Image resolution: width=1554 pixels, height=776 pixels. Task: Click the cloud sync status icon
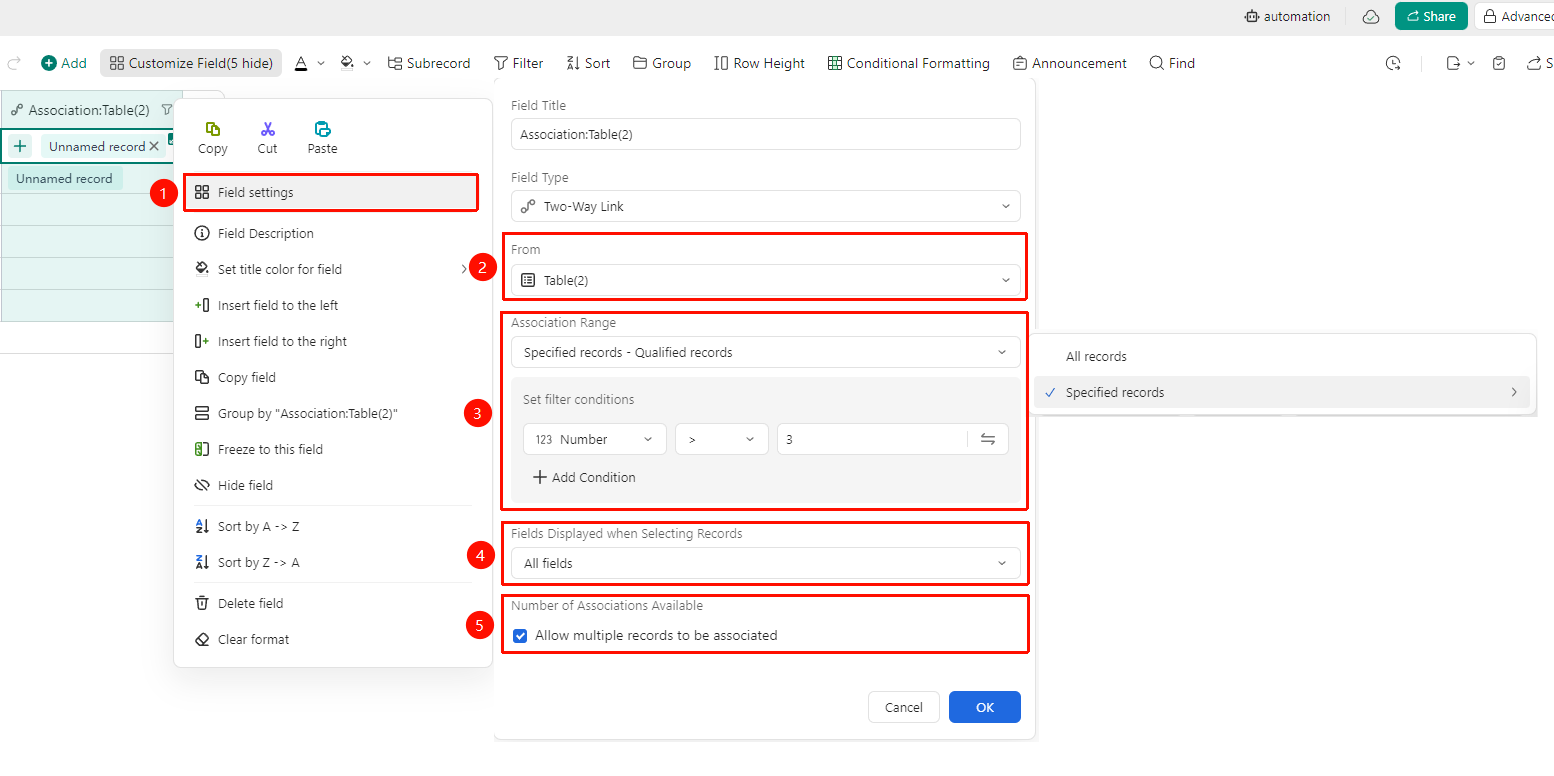click(x=1371, y=16)
